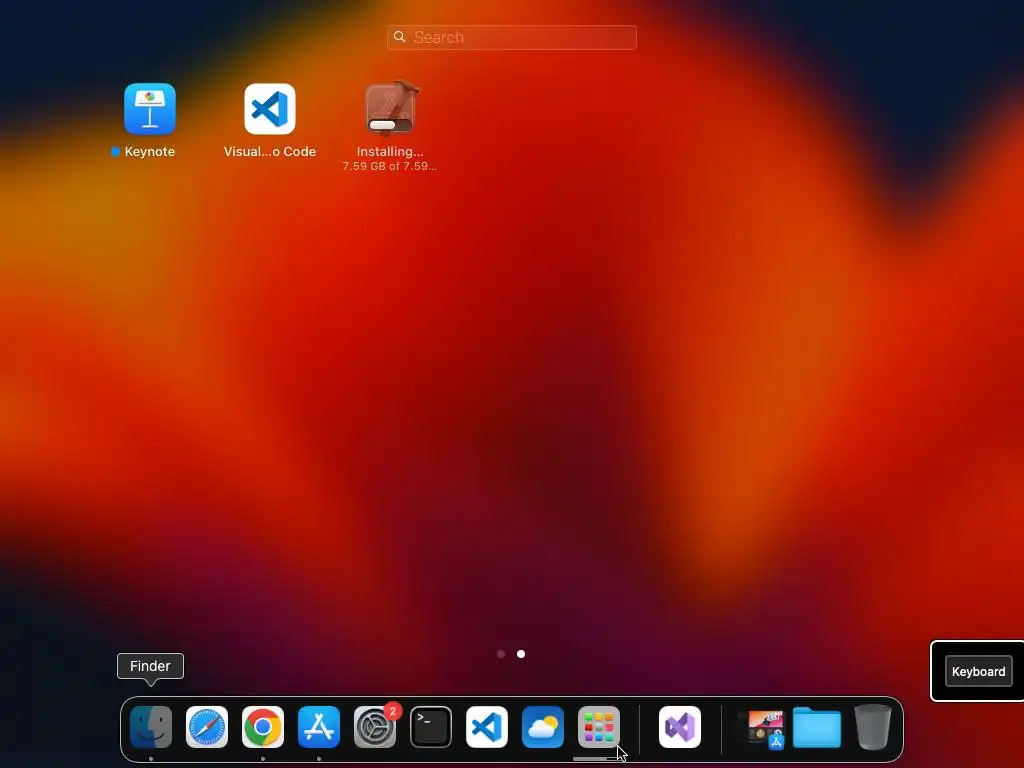Launch Google Chrome from the Dock
Image resolution: width=1024 pixels, height=768 pixels.
tap(263, 727)
